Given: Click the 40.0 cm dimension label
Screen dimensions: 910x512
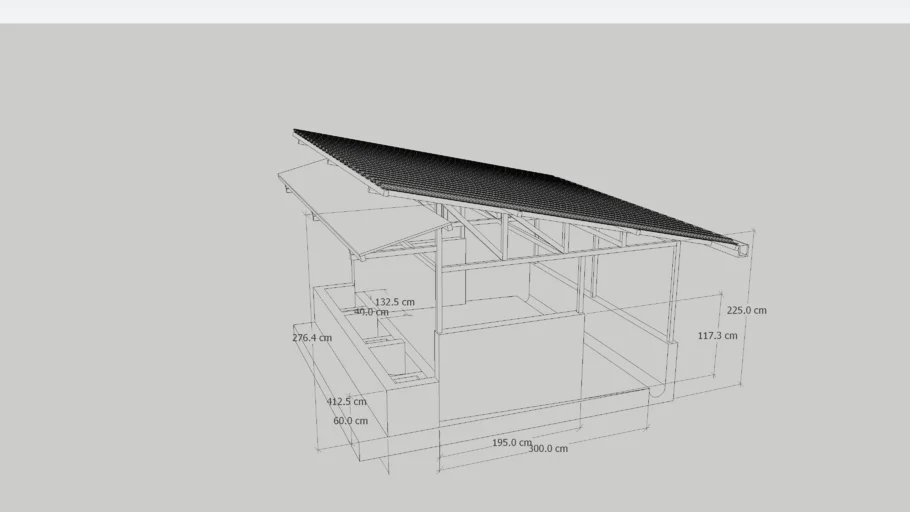Looking at the screenshot, I should 371,312.
